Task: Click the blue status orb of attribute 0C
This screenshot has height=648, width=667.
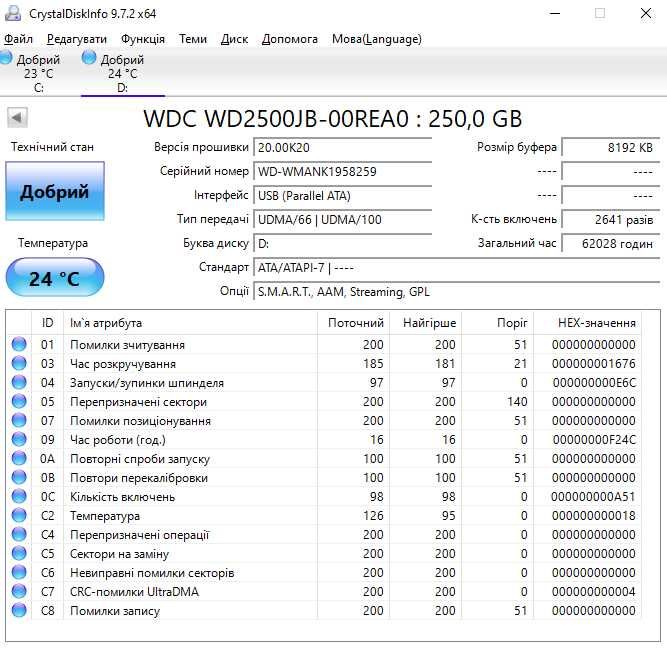Action: tap(19, 496)
